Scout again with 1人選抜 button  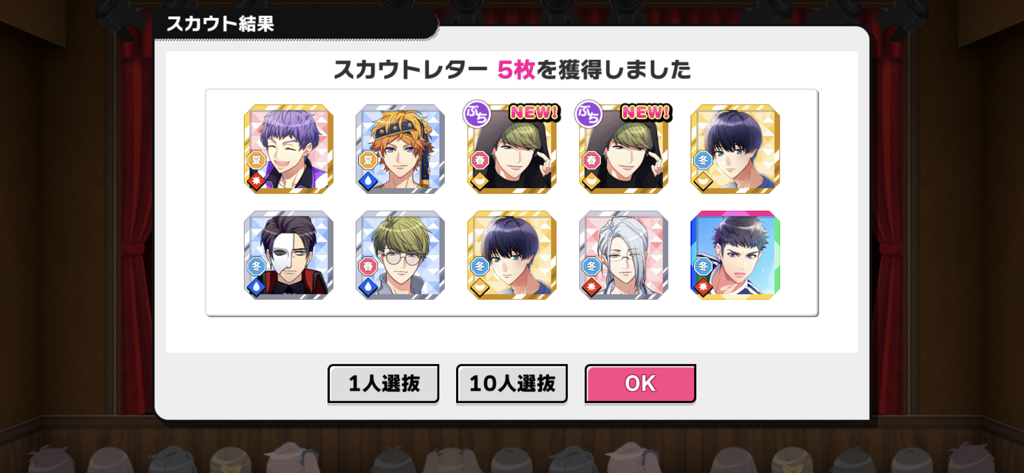coord(383,383)
